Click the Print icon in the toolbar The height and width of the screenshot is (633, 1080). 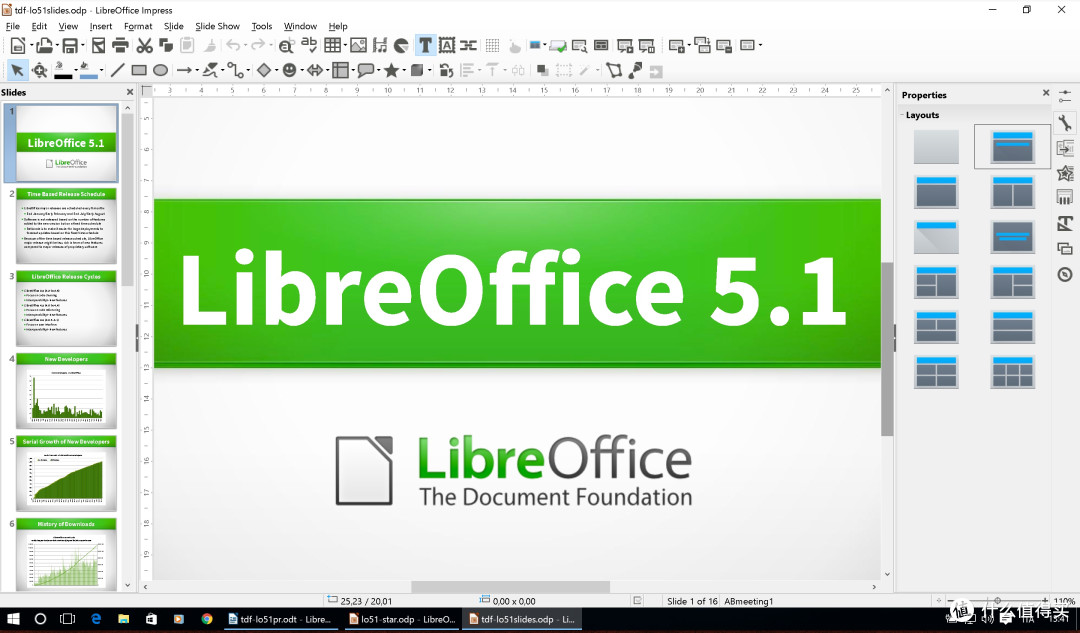pyautogui.click(x=120, y=45)
